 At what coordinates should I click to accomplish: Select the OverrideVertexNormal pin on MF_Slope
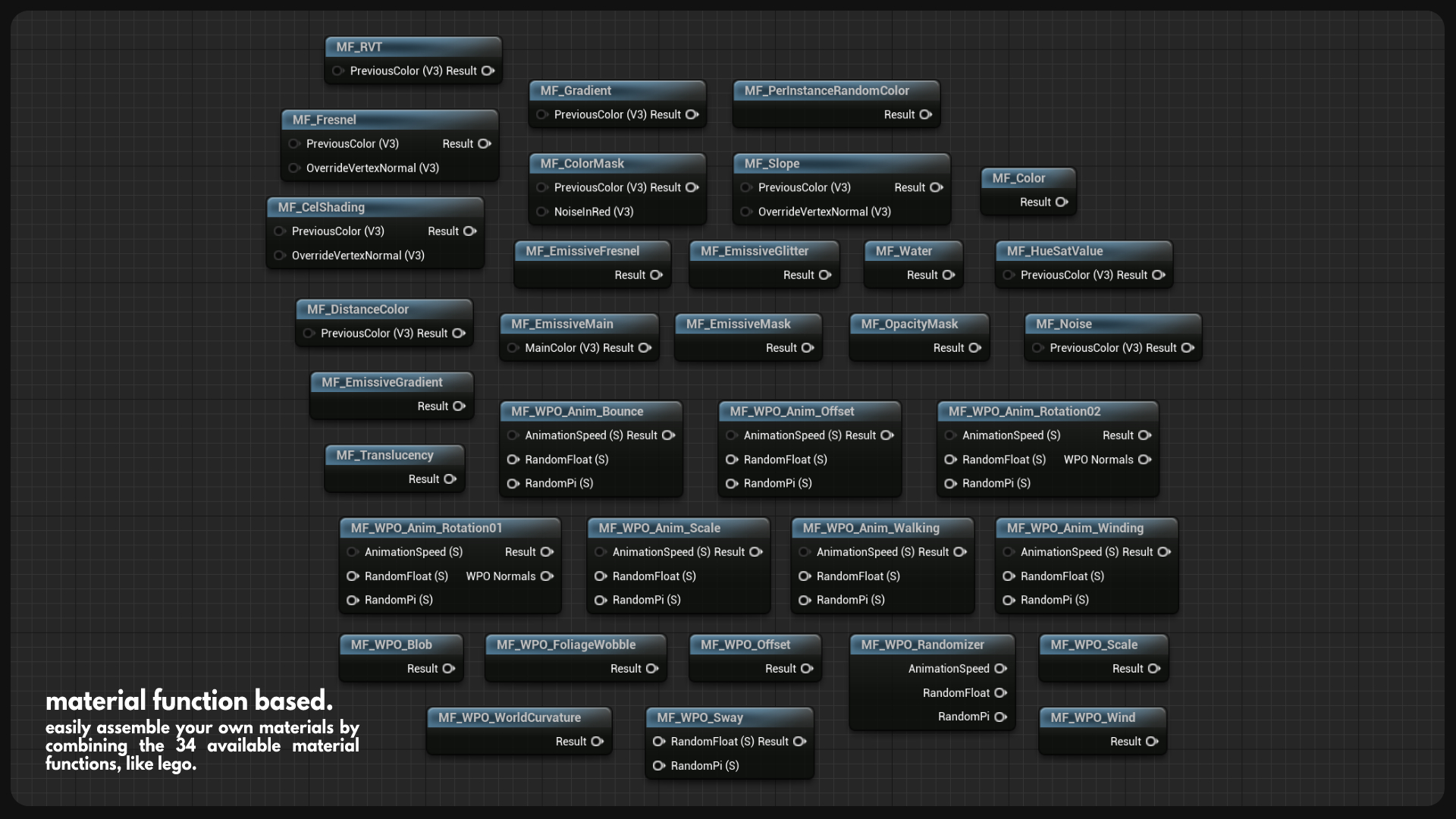click(x=746, y=212)
